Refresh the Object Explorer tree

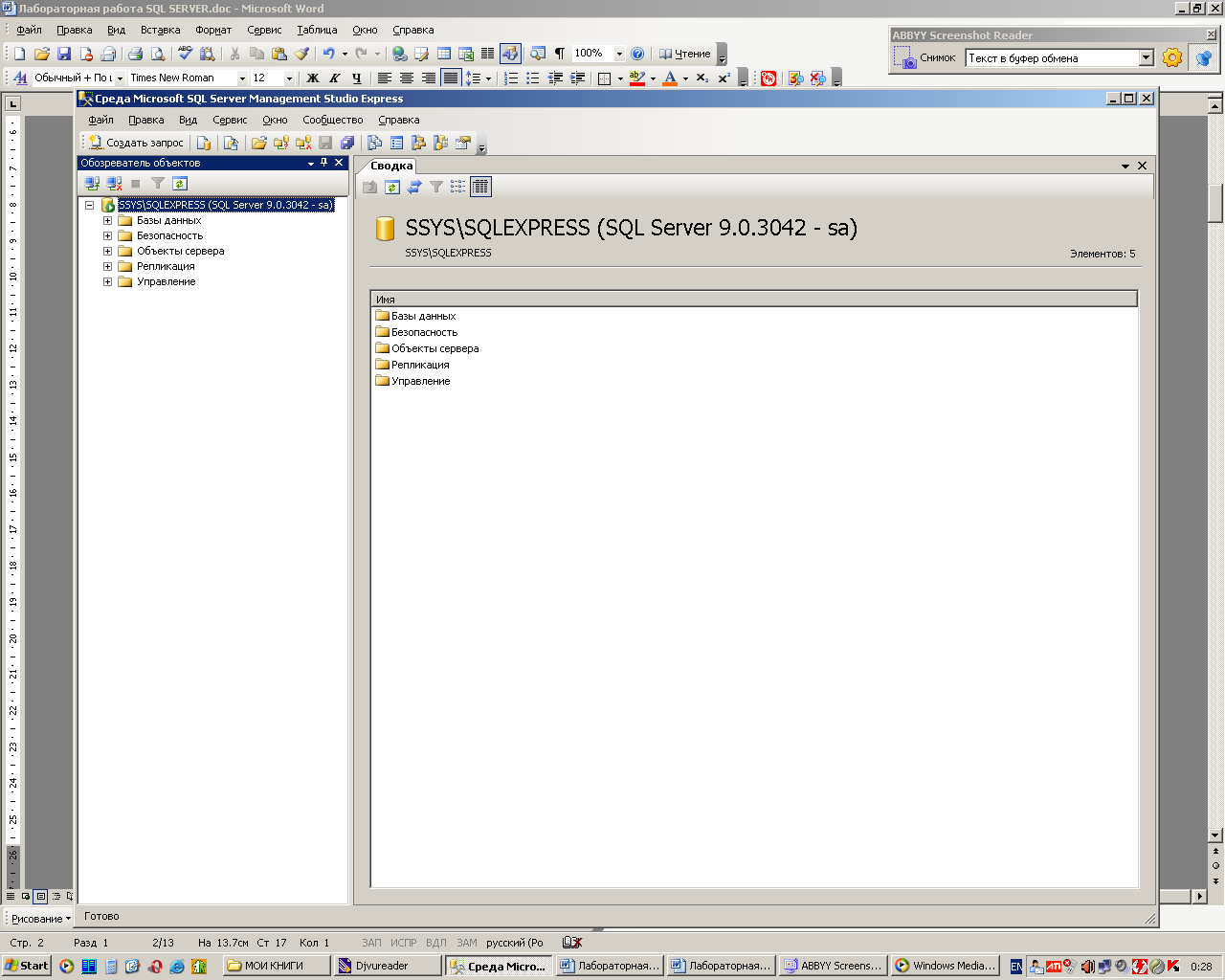tap(179, 184)
